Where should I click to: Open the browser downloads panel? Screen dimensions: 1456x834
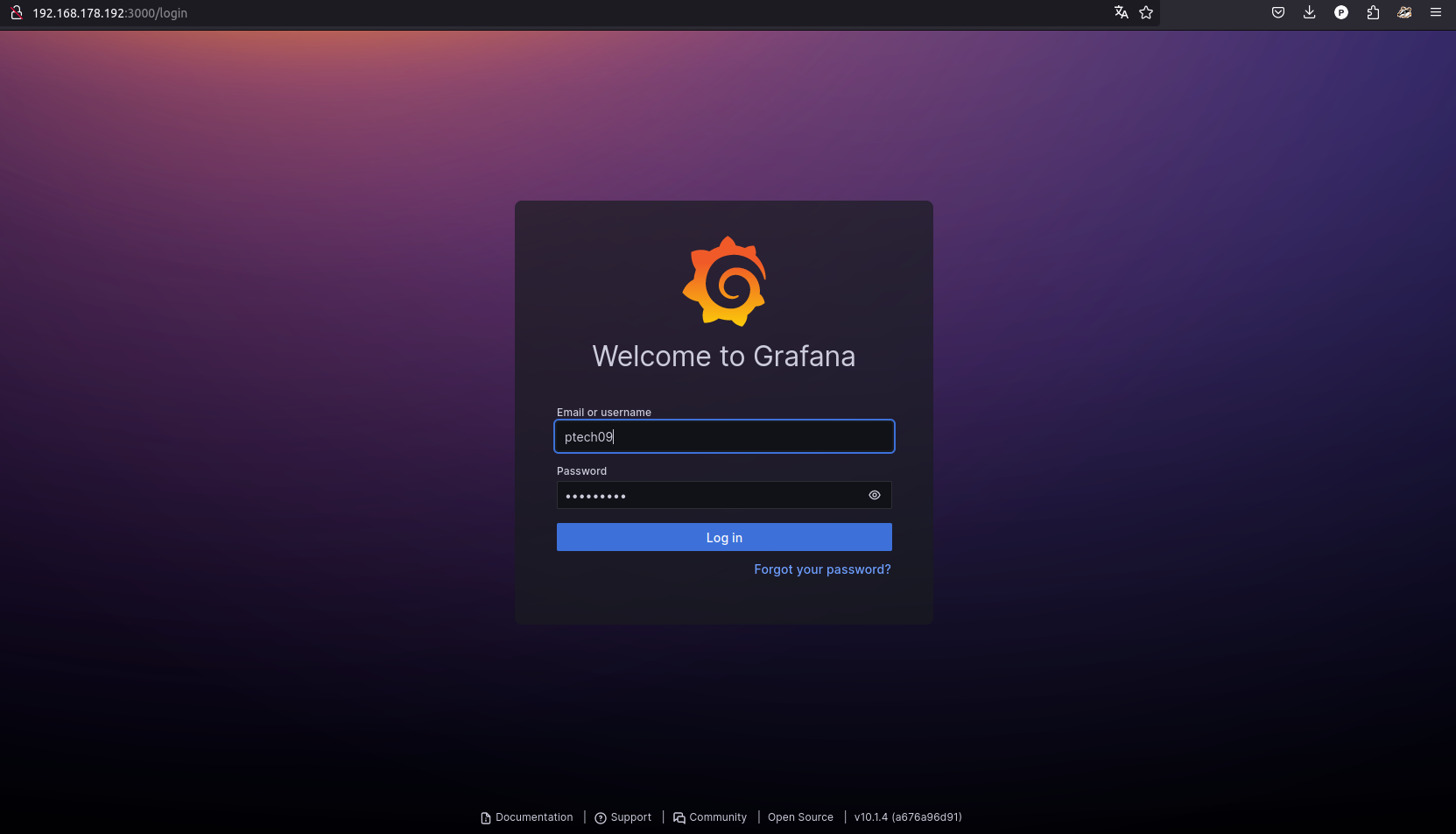tap(1310, 12)
